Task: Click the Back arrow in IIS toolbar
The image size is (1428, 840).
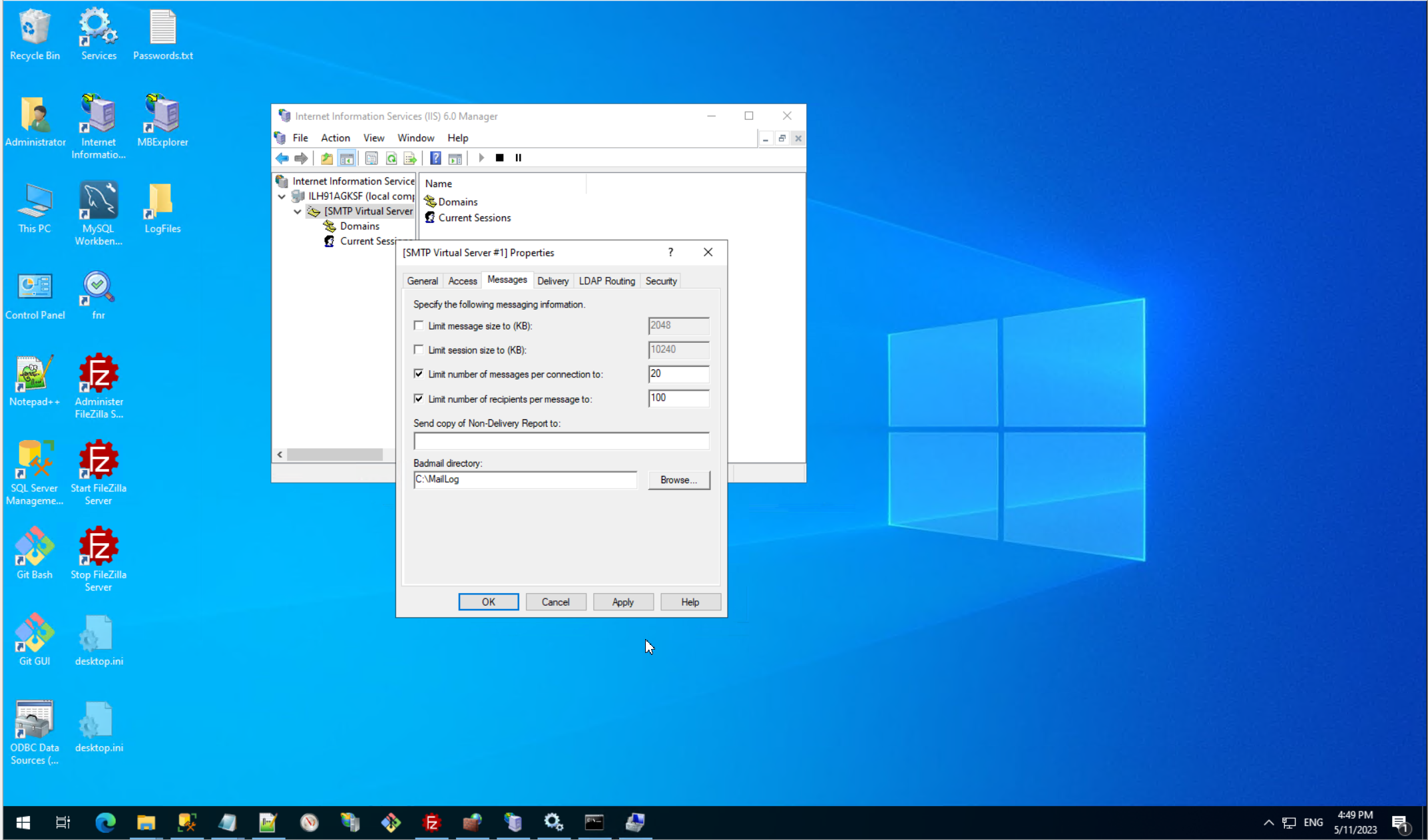Action: 282,158
